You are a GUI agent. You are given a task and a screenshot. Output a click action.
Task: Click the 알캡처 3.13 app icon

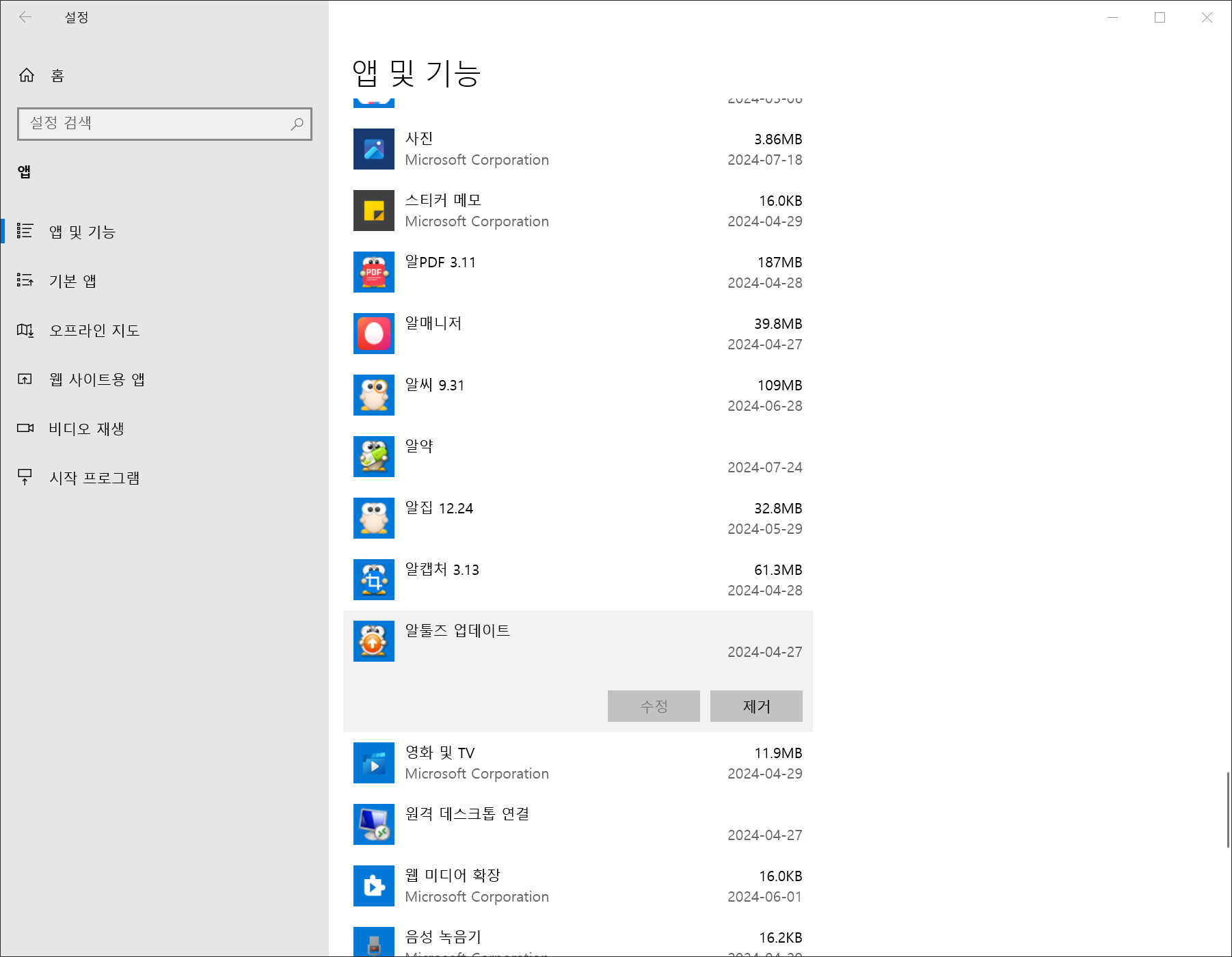pyautogui.click(x=374, y=580)
